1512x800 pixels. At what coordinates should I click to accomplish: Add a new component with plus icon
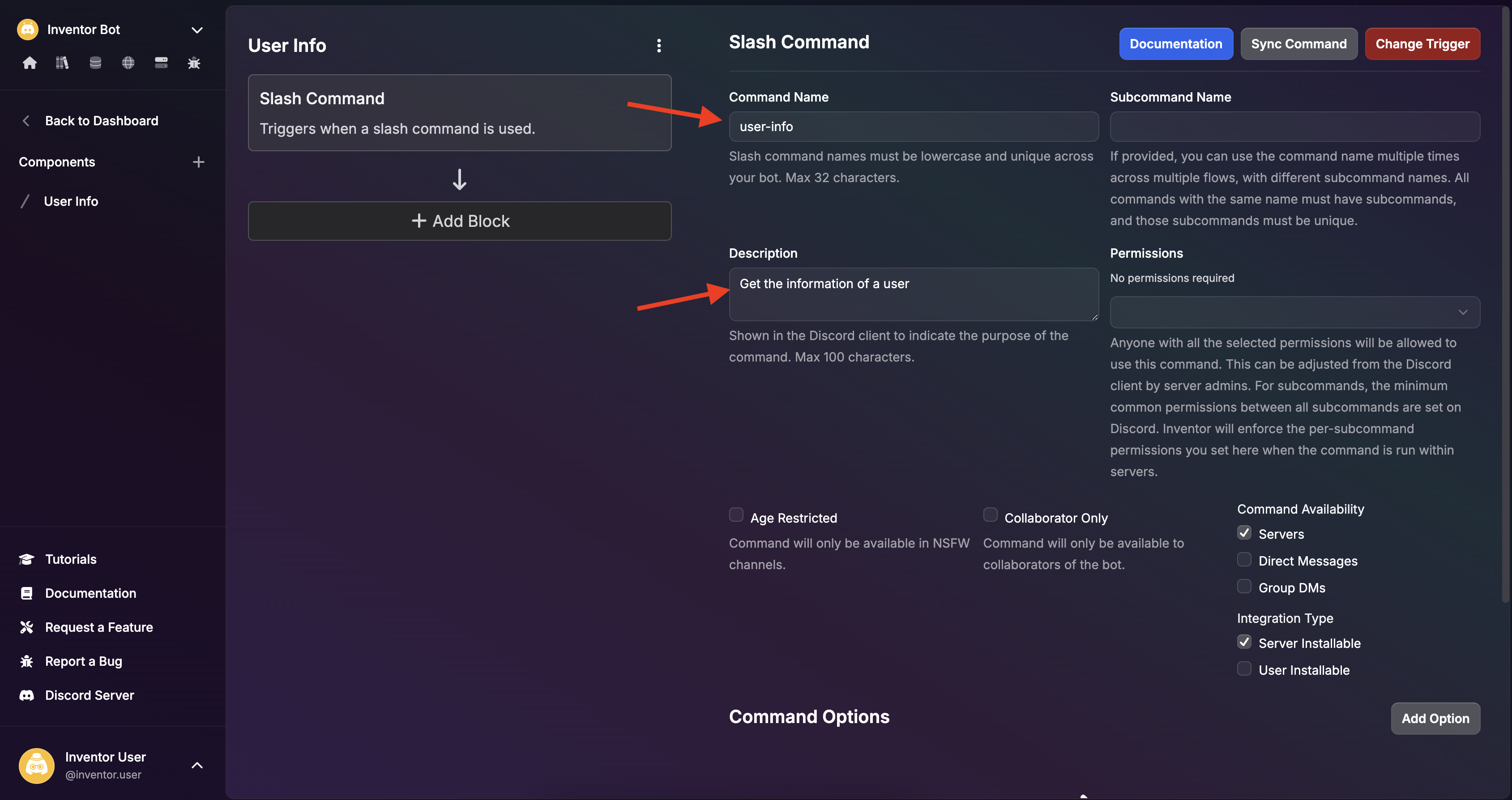198,162
